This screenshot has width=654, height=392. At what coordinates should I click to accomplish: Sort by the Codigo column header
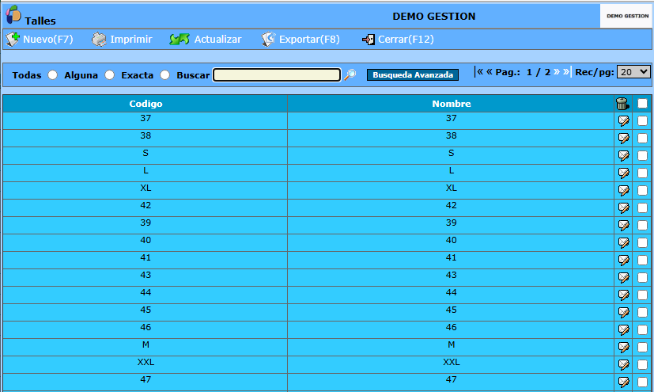146,104
